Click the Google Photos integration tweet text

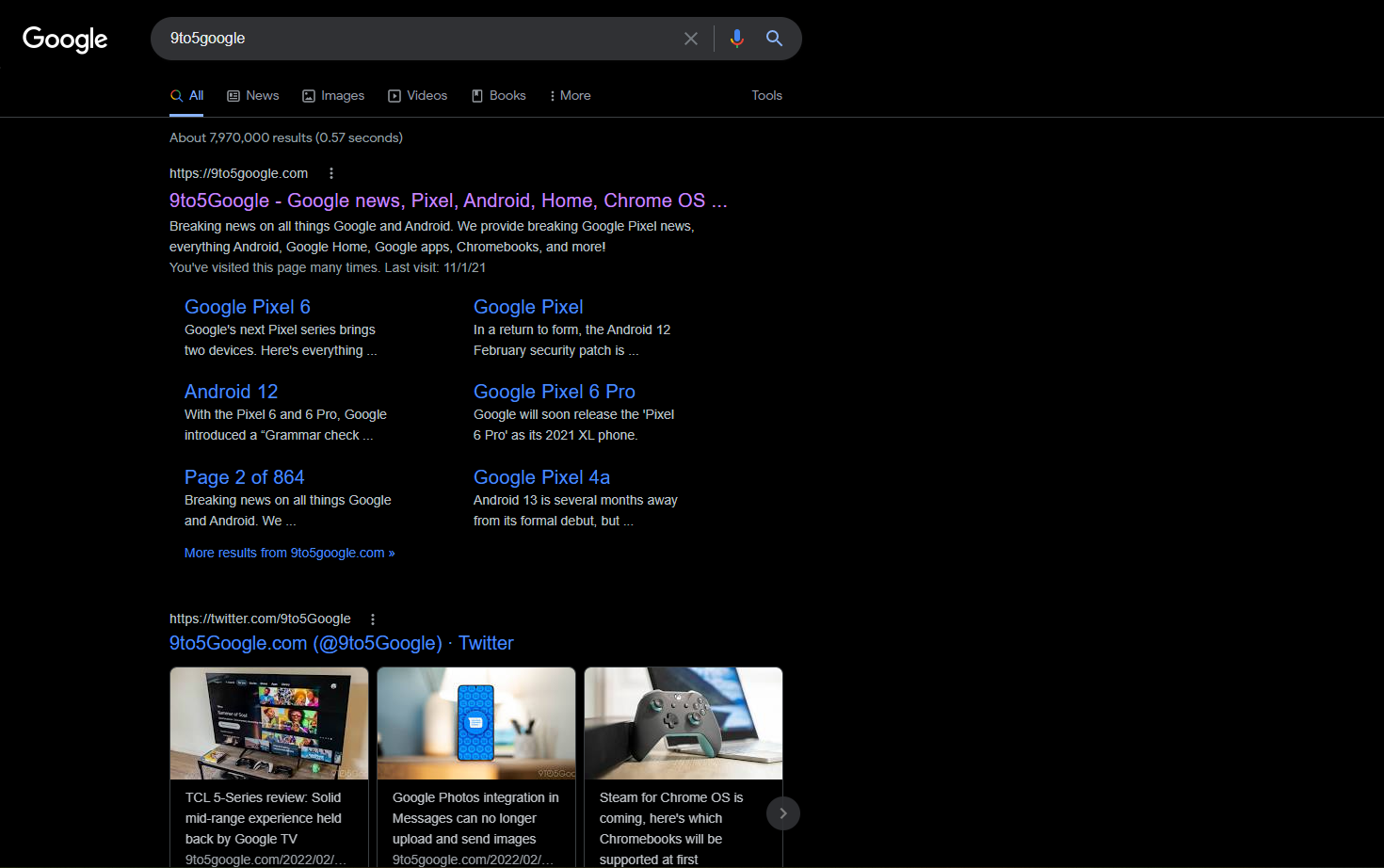pyautogui.click(x=475, y=818)
